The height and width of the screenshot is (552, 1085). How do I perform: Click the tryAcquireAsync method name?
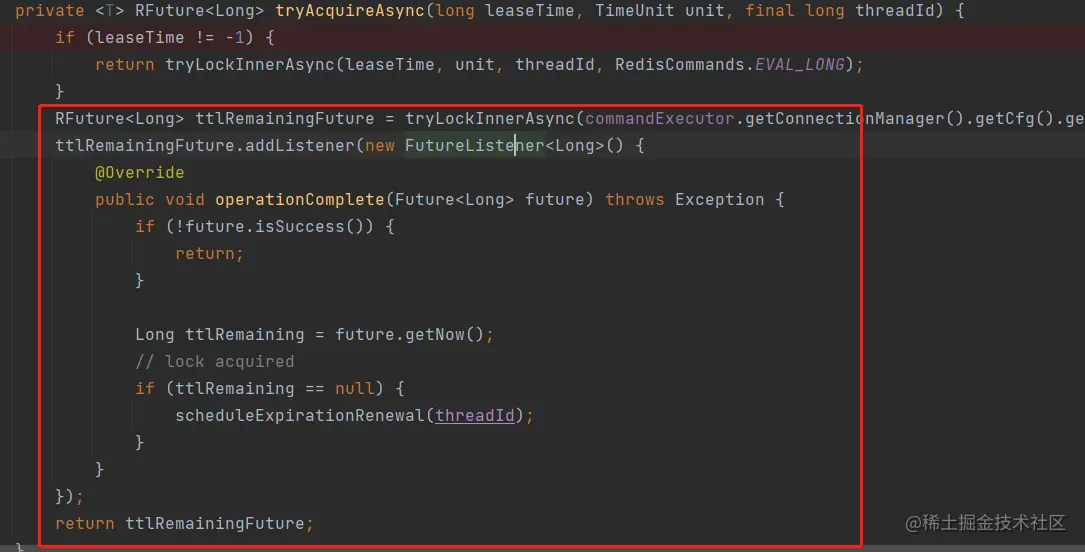pyautogui.click(x=350, y=11)
